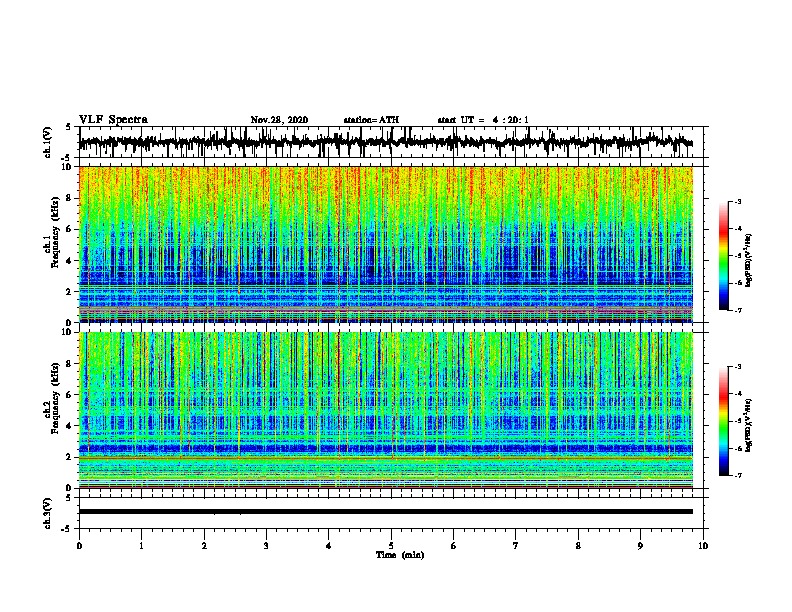Click ch.2 frequency tick label '8'
Screen dimensions: 792x612
(69, 364)
